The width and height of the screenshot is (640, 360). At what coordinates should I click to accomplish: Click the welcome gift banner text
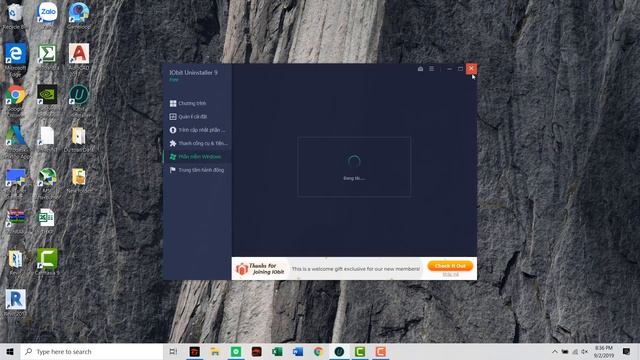[356, 269]
